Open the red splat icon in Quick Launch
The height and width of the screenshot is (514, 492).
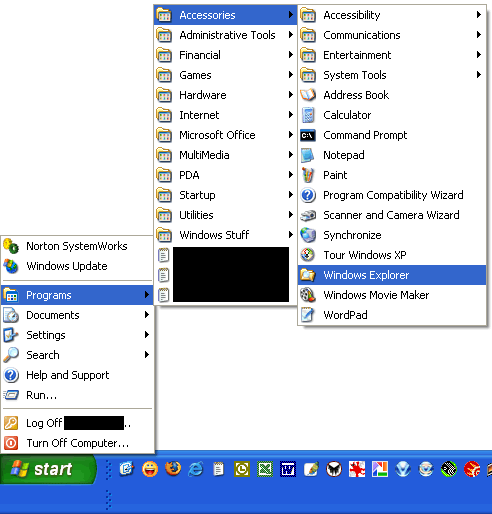coord(357,469)
